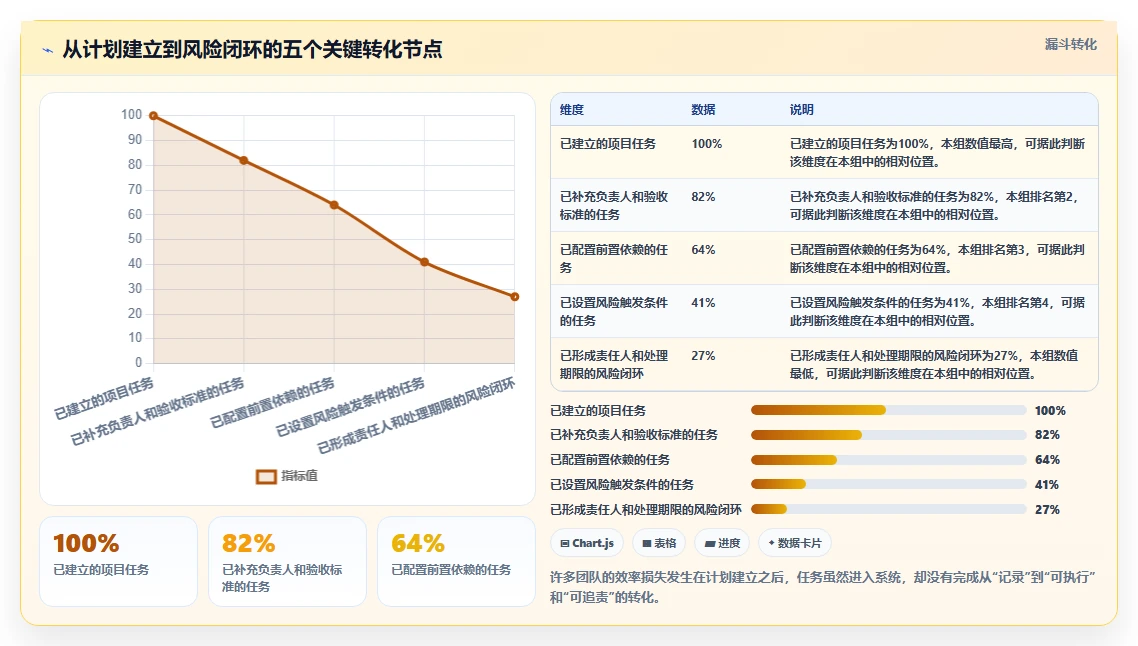The width and height of the screenshot is (1138, 646).
Task: Click the chart data point at 27
Action: click(x=515, y=296)
